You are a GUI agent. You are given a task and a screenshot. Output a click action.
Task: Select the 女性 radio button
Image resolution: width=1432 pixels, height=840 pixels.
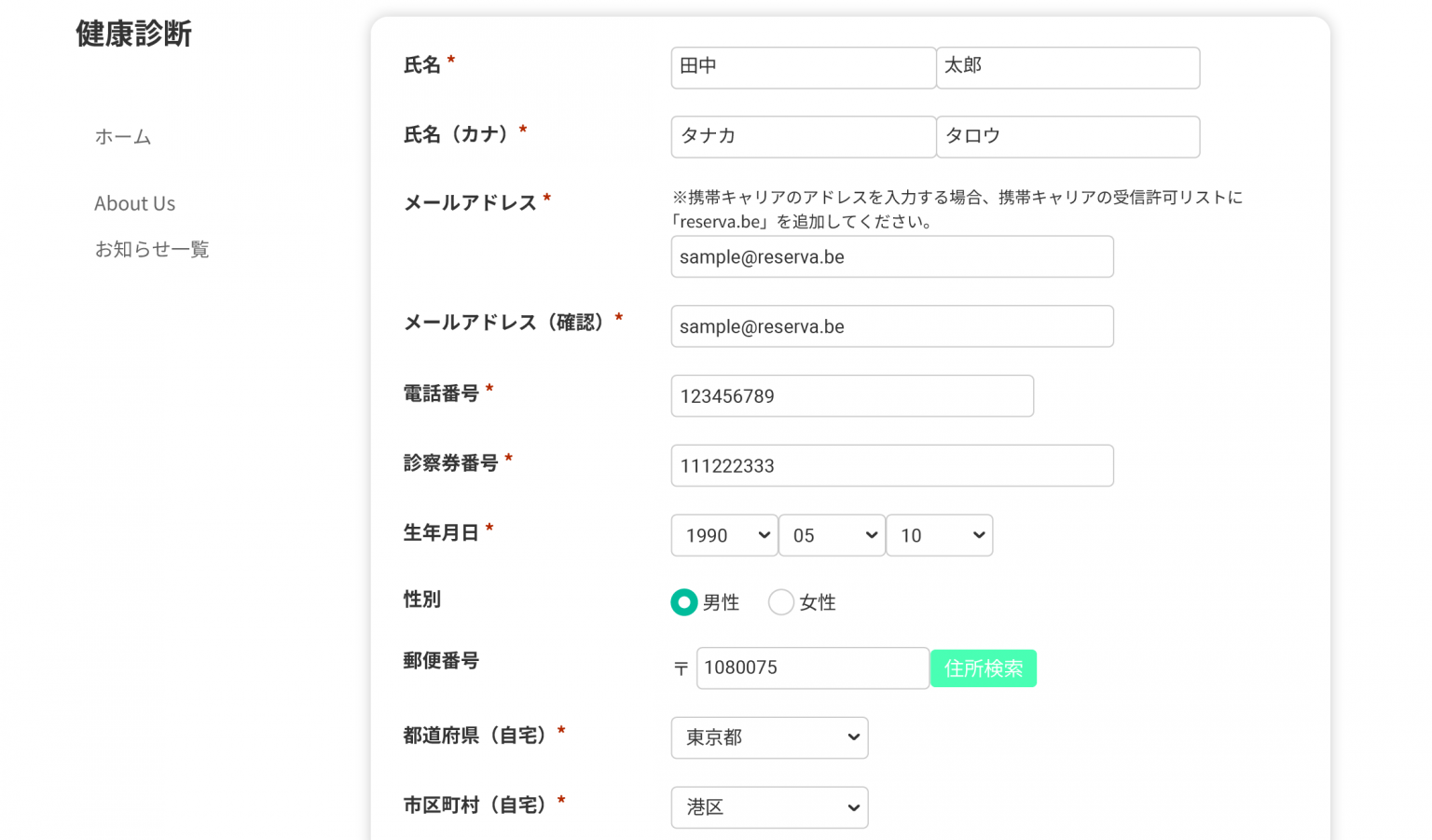[x=780, y=602]
